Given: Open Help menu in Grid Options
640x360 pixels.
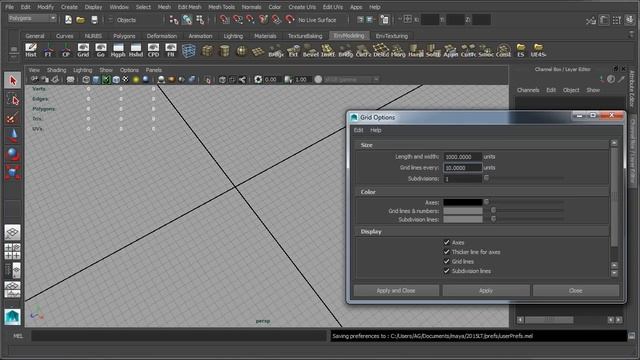Looking at the screenshot, I should coord(376,130).
